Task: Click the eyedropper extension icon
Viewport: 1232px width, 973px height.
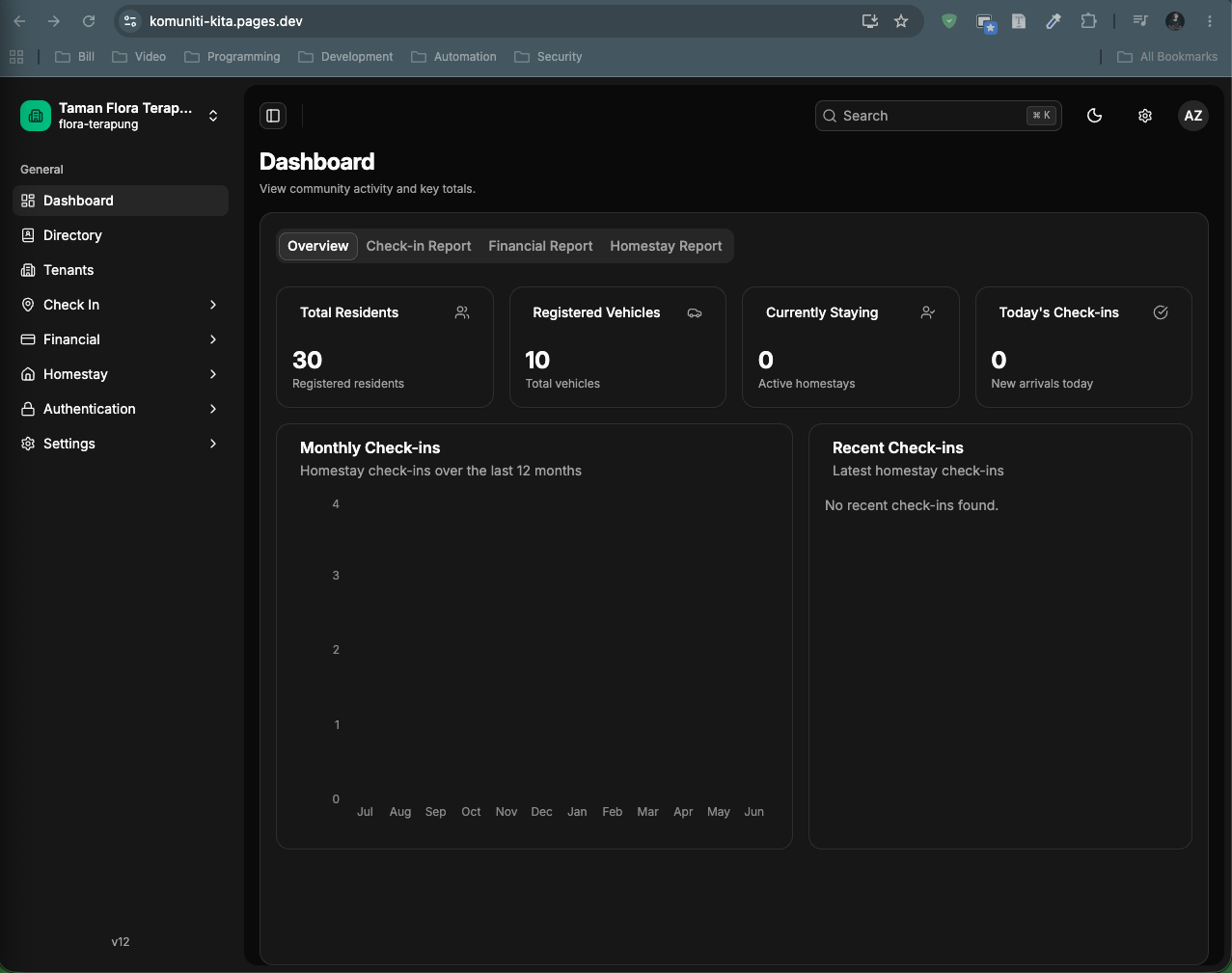Action: pyautogui.click(x=1054, y=21)
